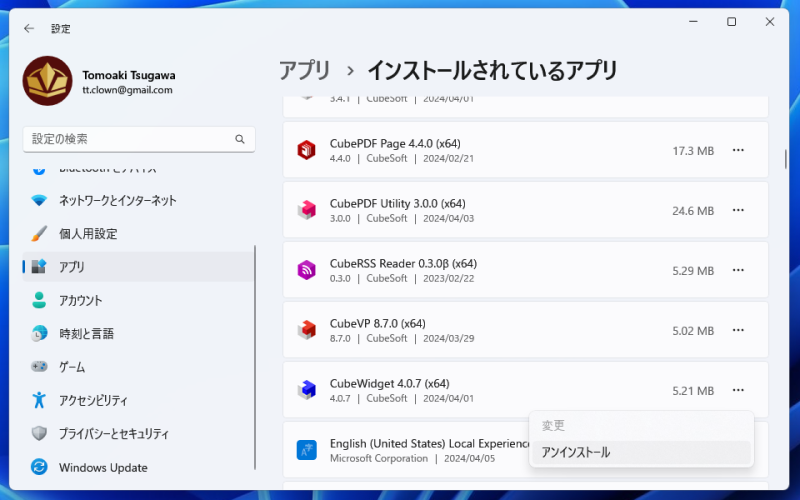
Task: Click the Privacy shield icon
Action: (39, 433)
